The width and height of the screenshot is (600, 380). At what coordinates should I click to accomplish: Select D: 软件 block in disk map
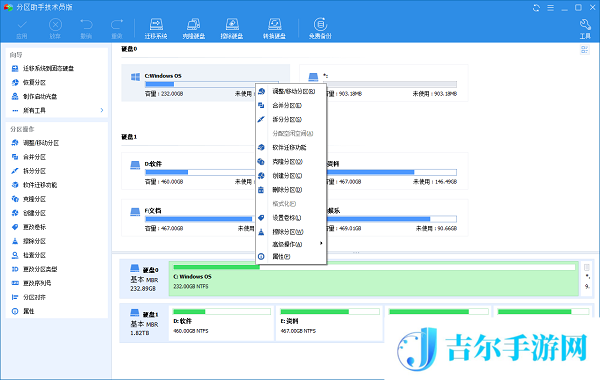click(222, 323)
